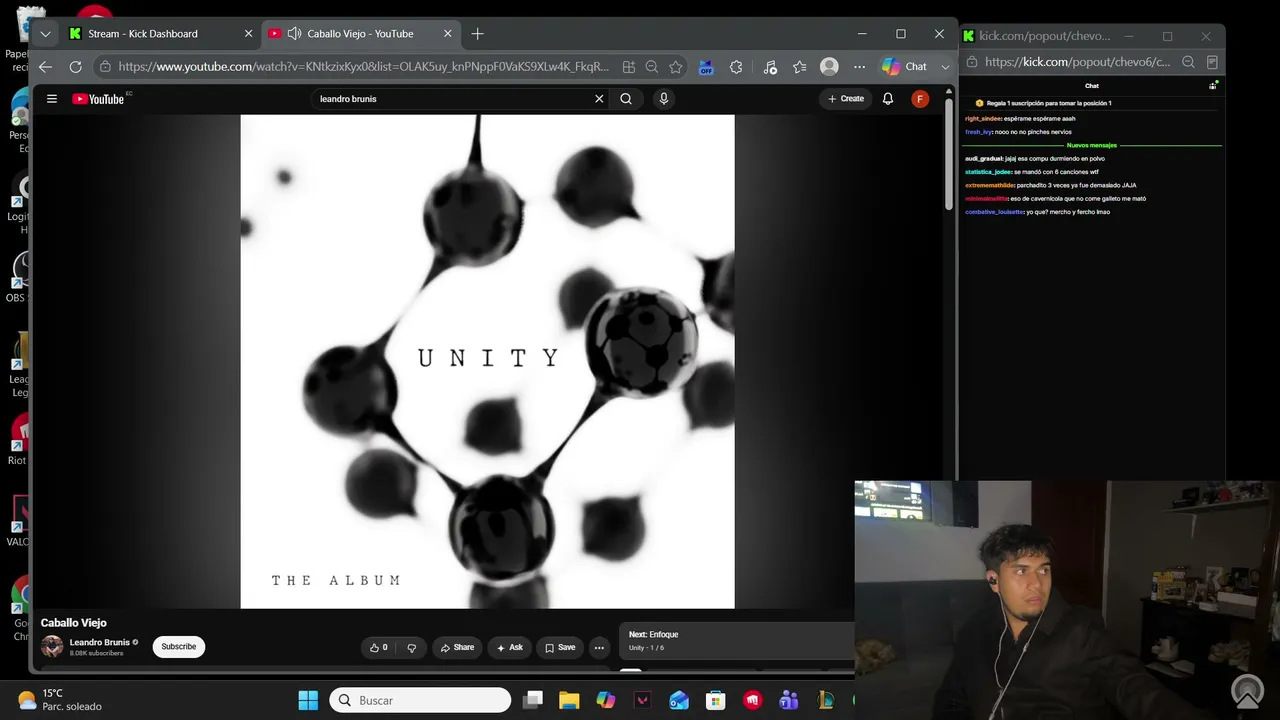
Task: Open the Next: Enfoque playlist panel
Action: click(737, 640)
